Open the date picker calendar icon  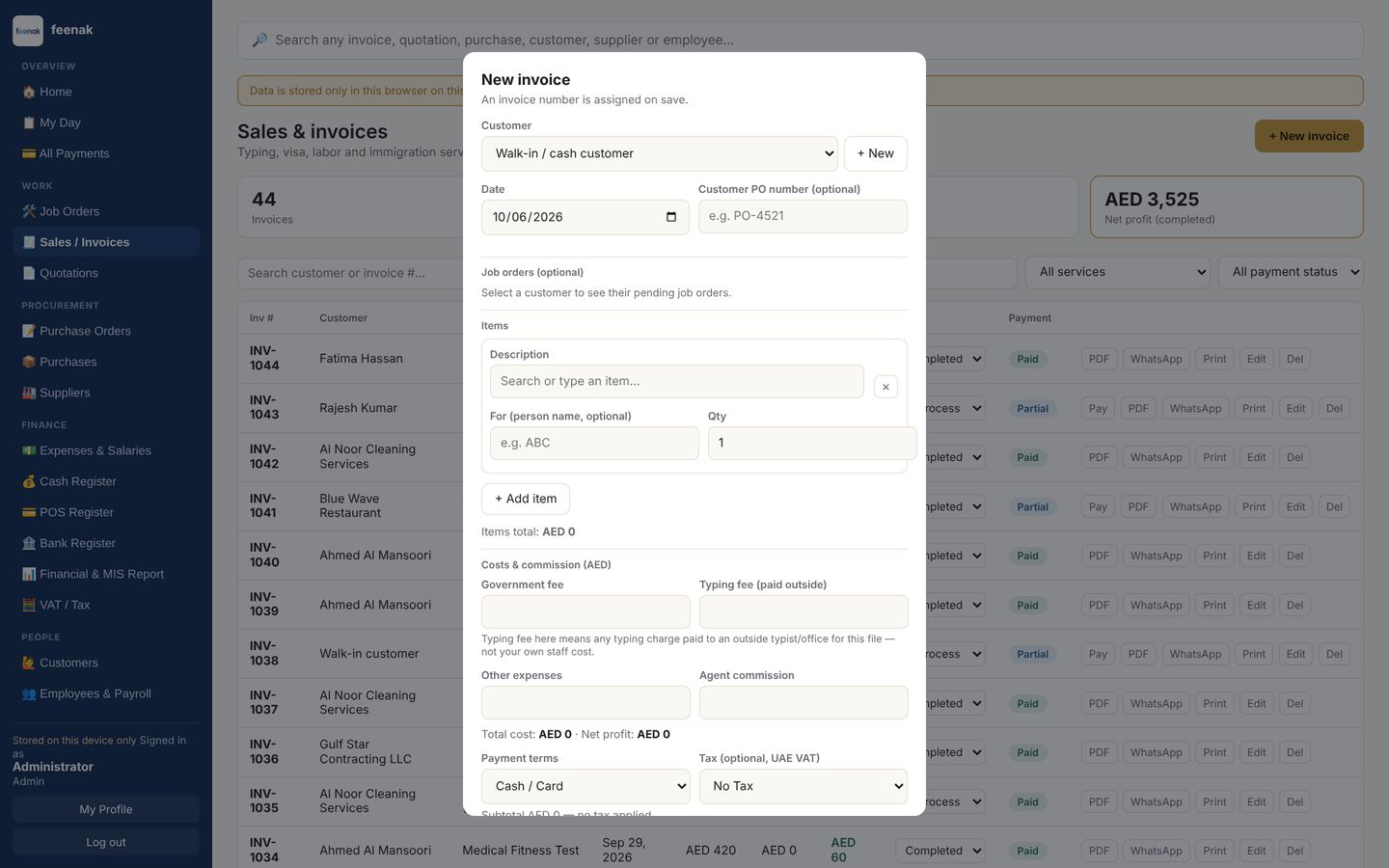click(x=671, y=217)
